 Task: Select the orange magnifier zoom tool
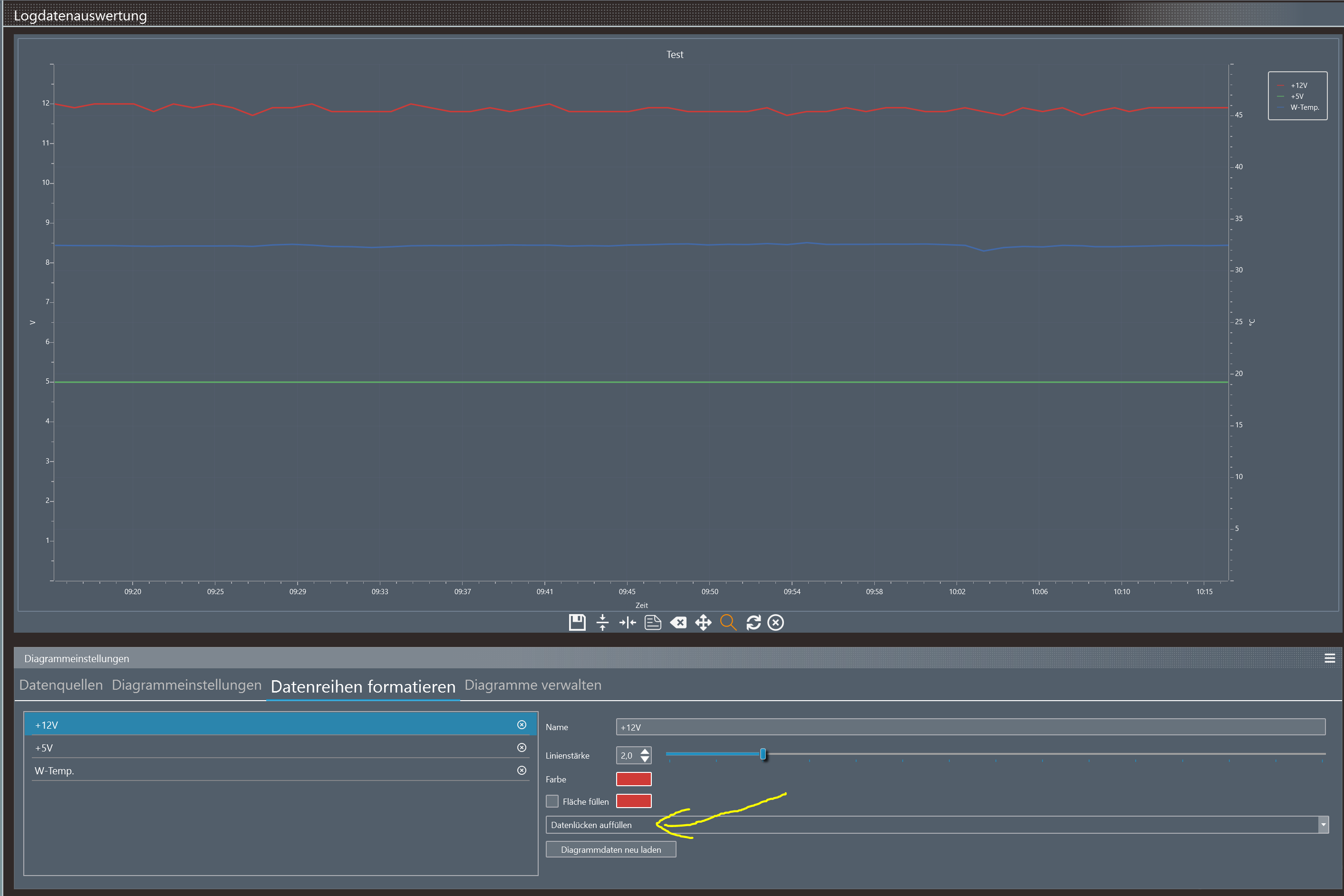point(728,622)
